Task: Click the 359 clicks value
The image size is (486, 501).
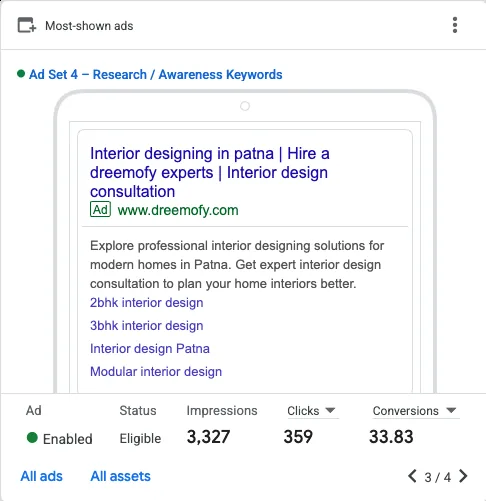Action: (x=298, y=437)
